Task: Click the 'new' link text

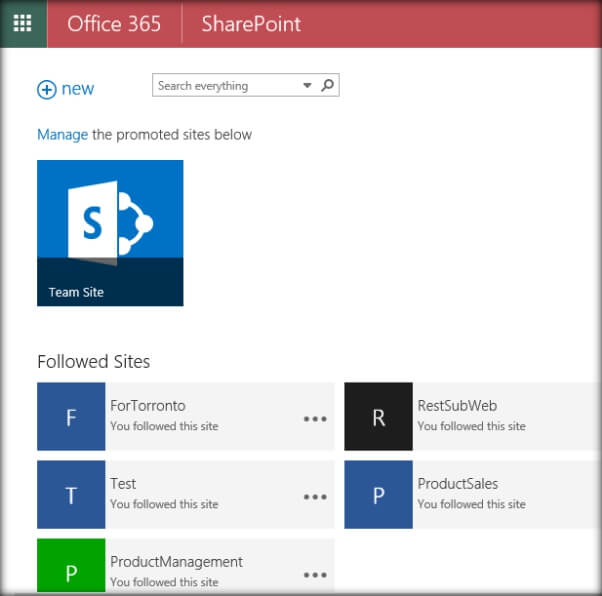Action: [x=78, y=89]
